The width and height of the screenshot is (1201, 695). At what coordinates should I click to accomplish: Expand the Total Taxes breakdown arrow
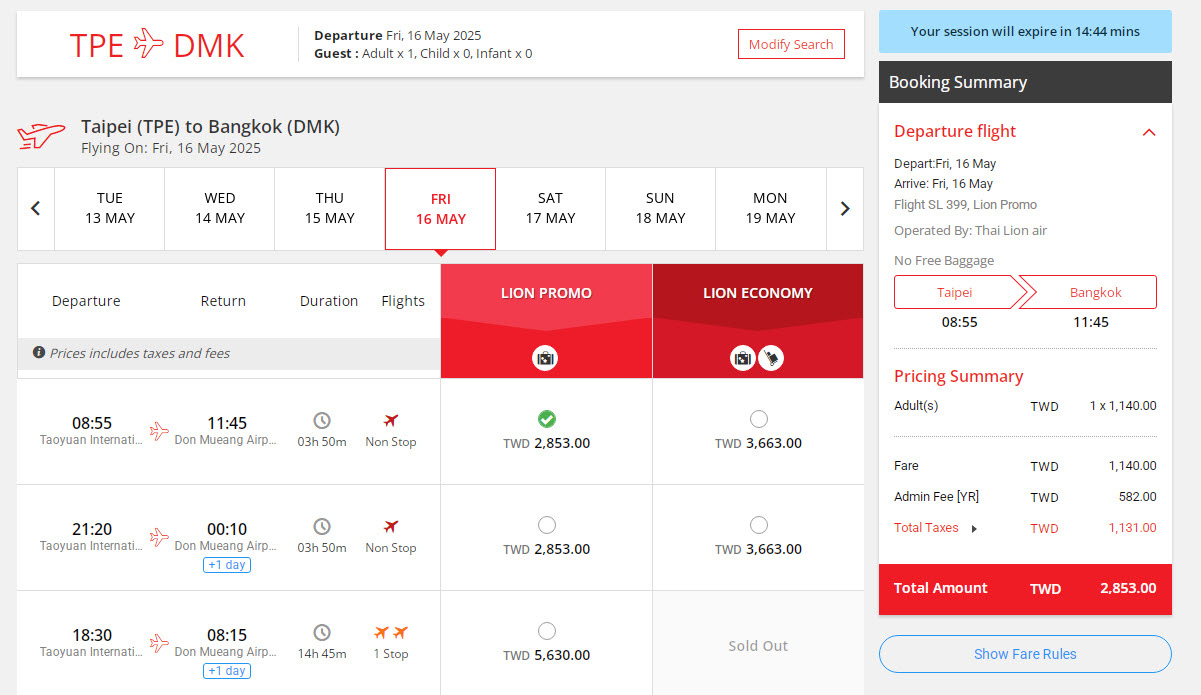(975, 529)
